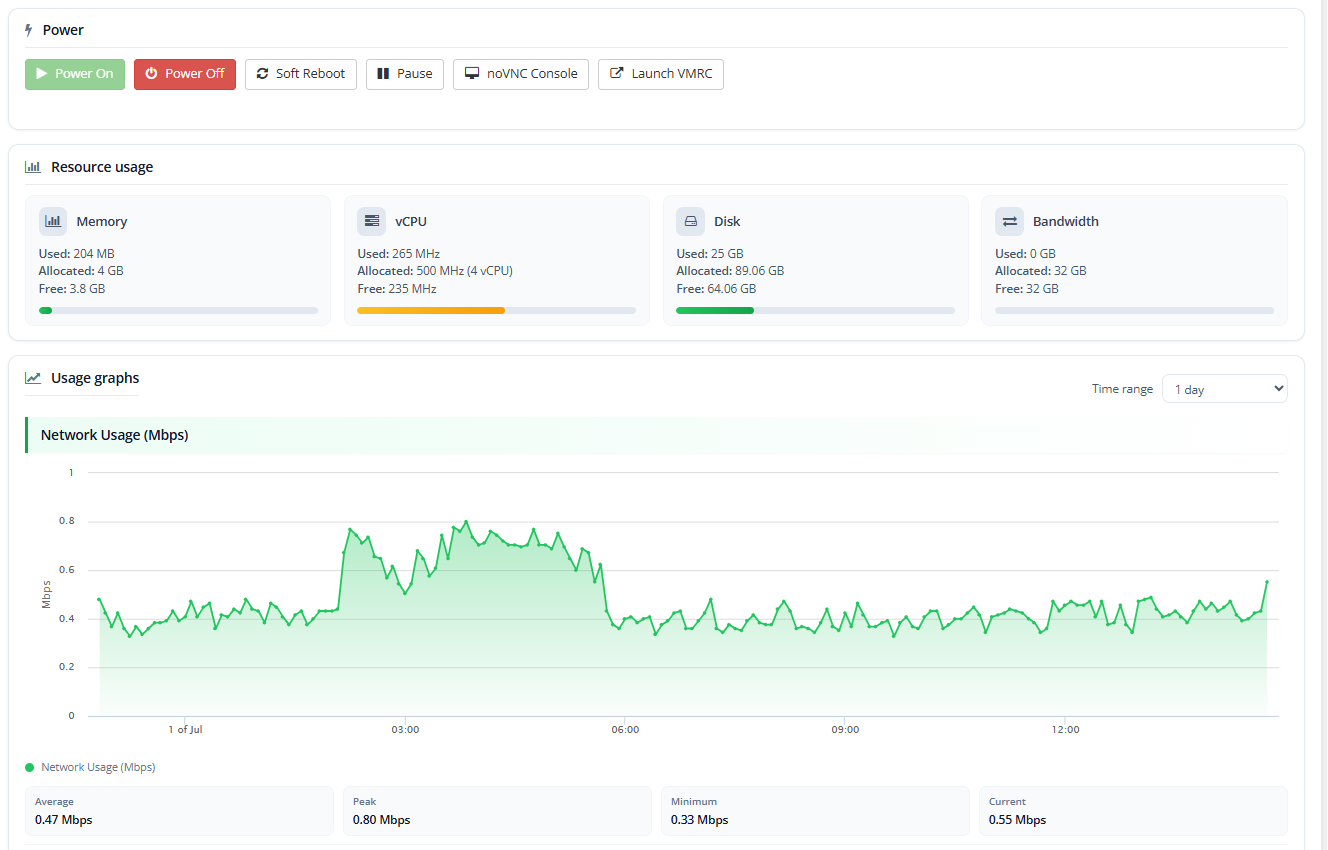Click the Peak 0.80 Mbps stat card
The width and height of the screenshot is (1328, 850).
click(497, 811)
